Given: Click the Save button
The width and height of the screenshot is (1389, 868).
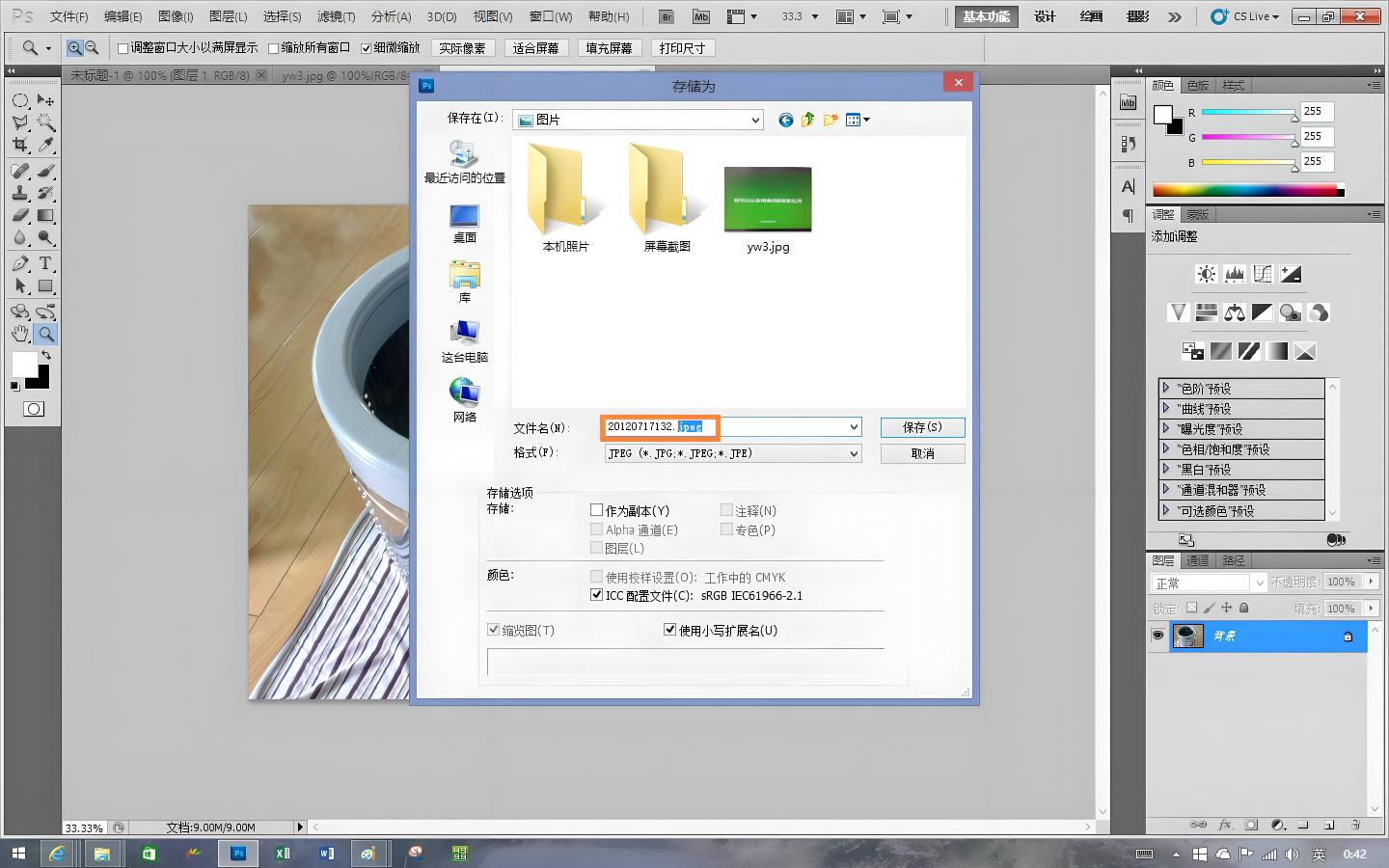Looking at the screenshot, I should (921, 427).
